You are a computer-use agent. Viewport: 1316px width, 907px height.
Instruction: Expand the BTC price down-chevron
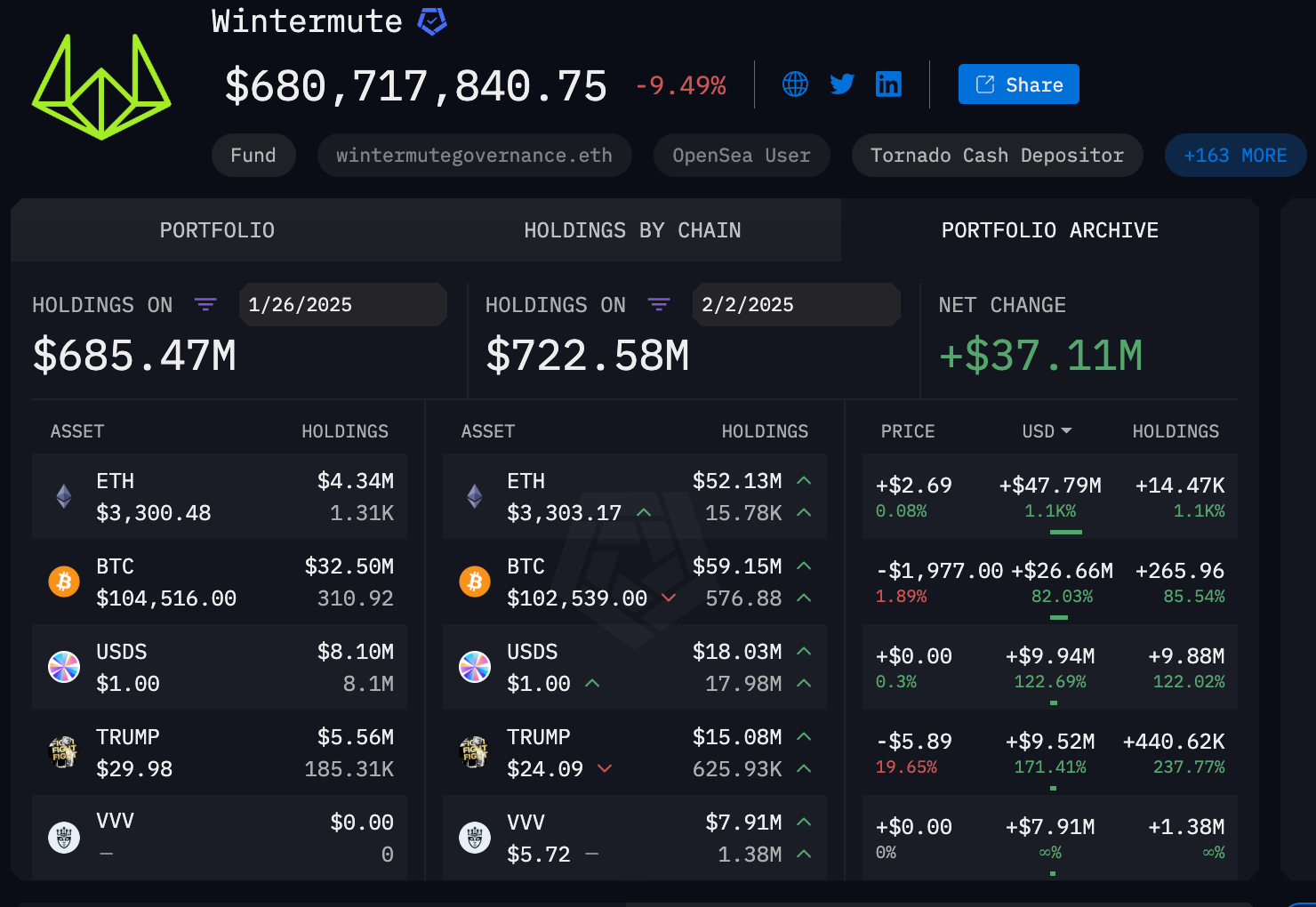tap(670, 598)
